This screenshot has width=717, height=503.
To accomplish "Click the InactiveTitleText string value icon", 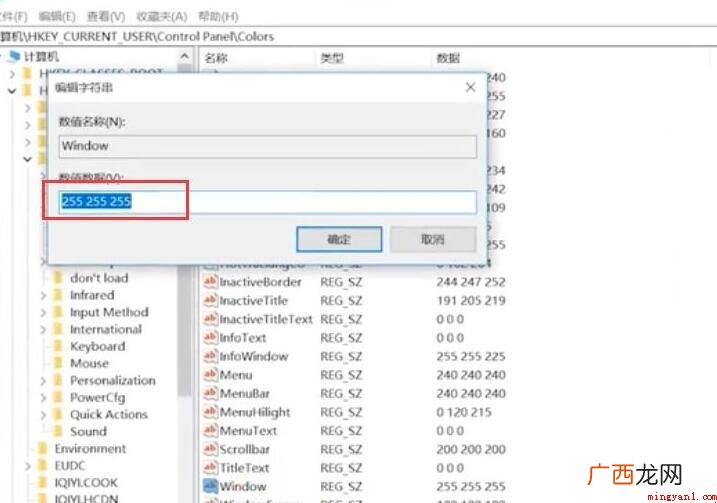I will [x=210, y=318].
